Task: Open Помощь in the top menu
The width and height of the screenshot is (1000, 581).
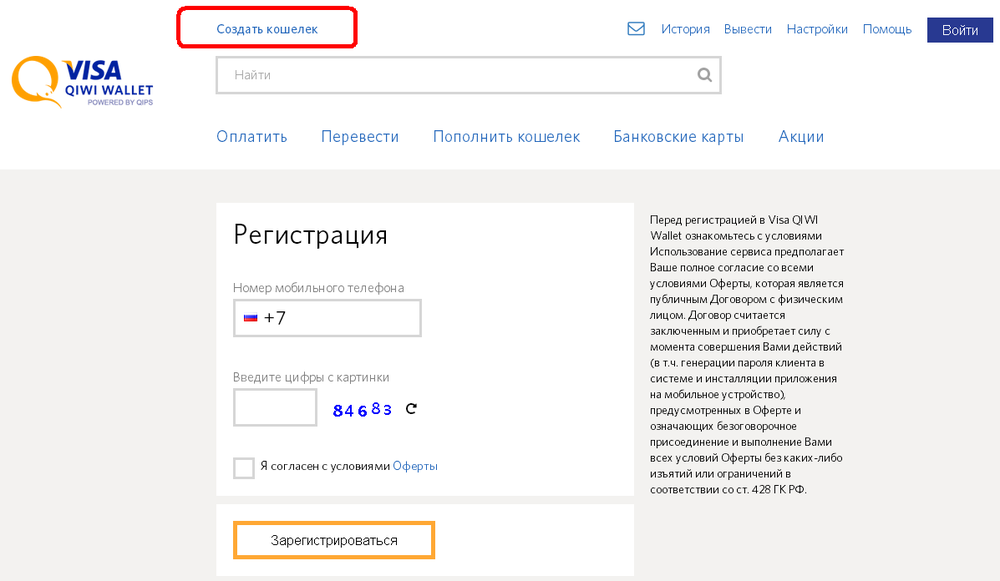Action: point(887,29)
